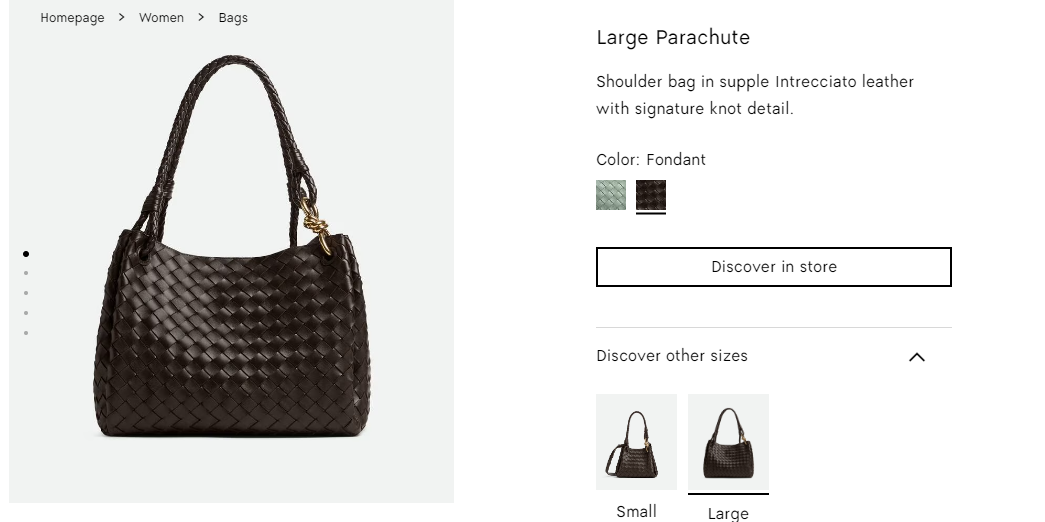Open the Women breadcrumb link

click(x=161, y=18)
